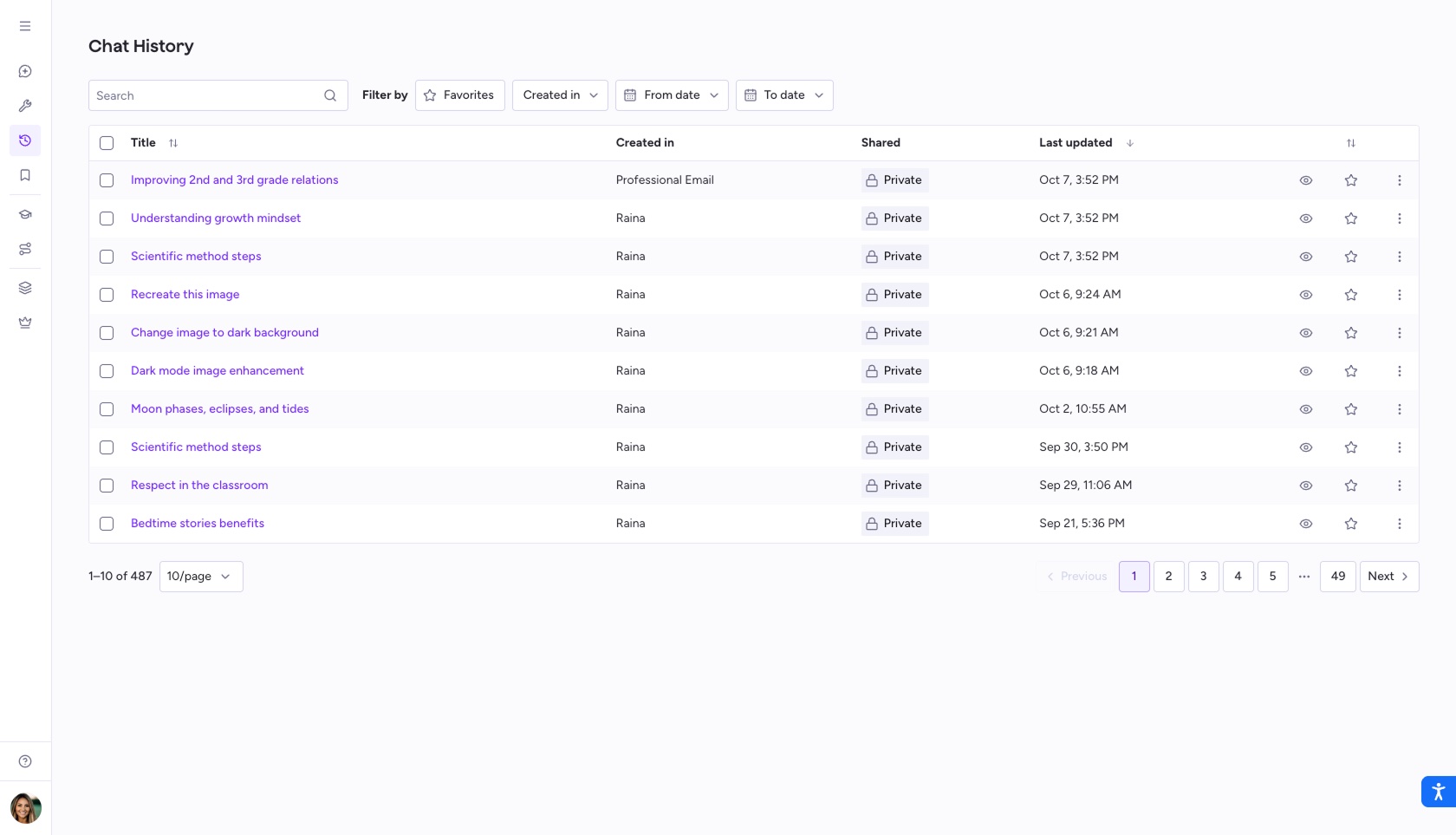Check the Recreate this image row

click(x=107, y=295)
